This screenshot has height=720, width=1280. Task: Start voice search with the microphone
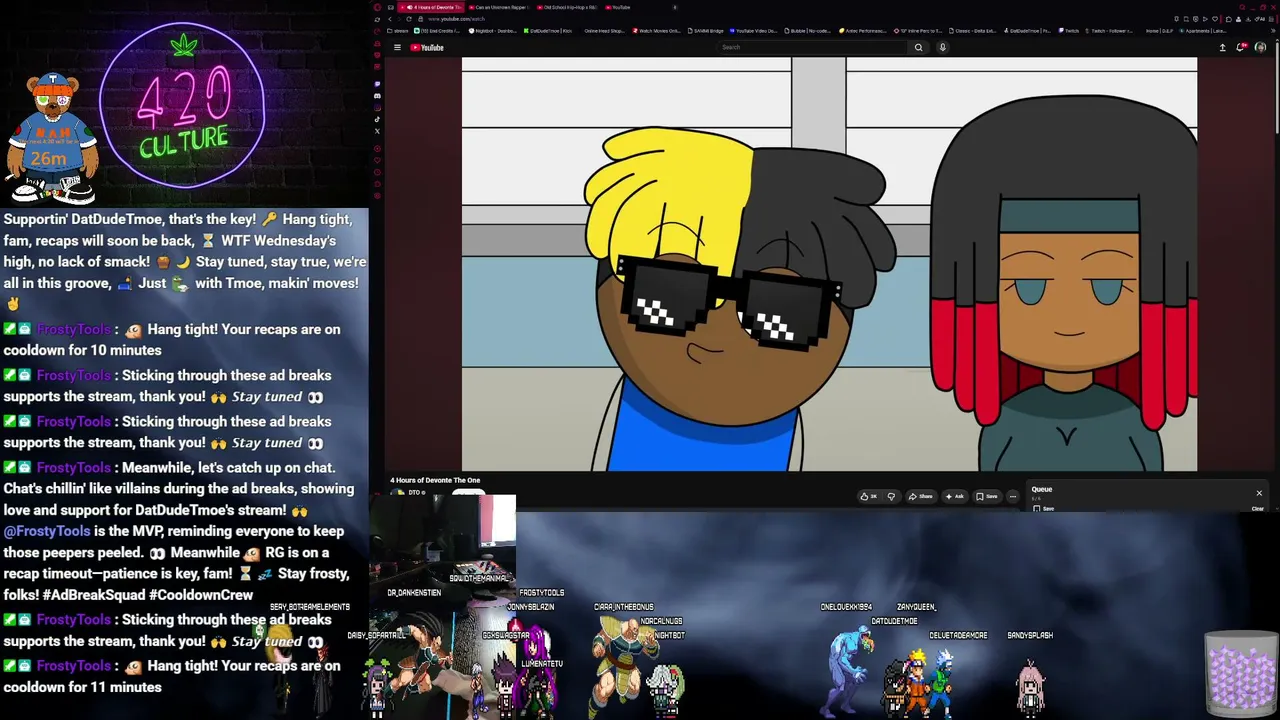pyautogui.click(x=942, y=47)
